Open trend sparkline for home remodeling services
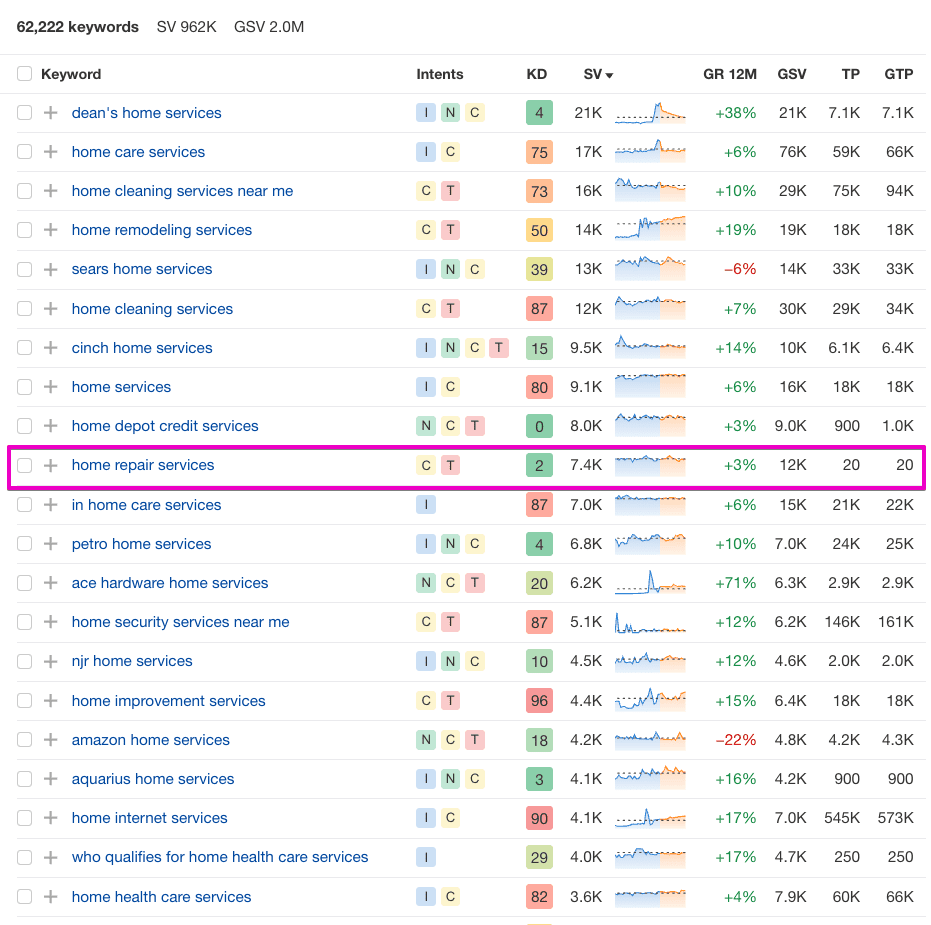 click(x=650, y=230)
